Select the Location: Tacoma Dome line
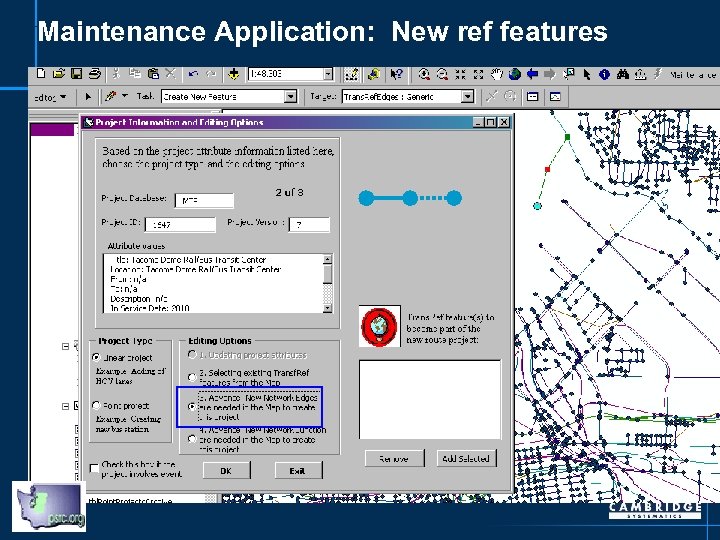This screenshot has width=720, height=540. pos(196,270)
